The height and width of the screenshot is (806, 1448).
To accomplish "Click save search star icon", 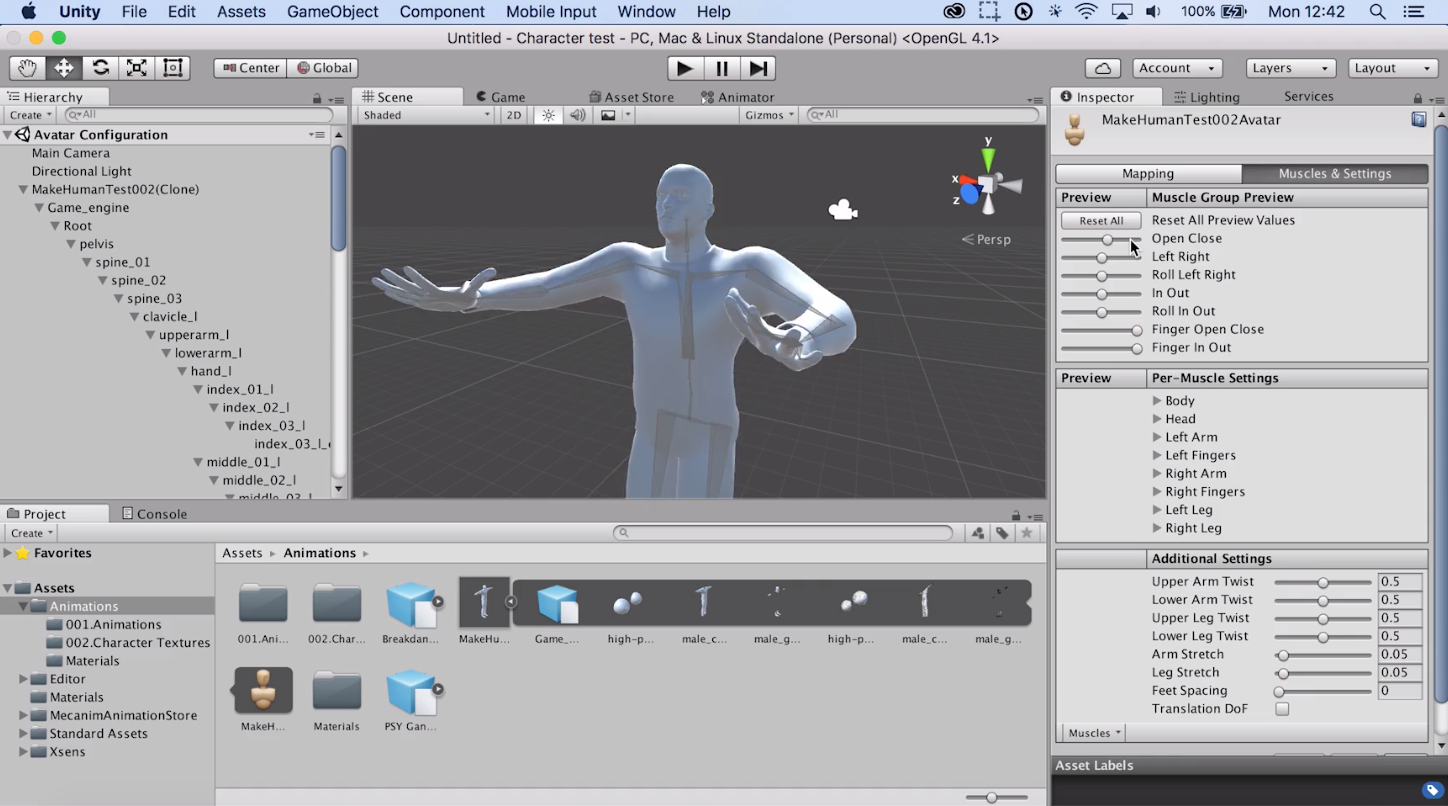I will [1026, 533].
